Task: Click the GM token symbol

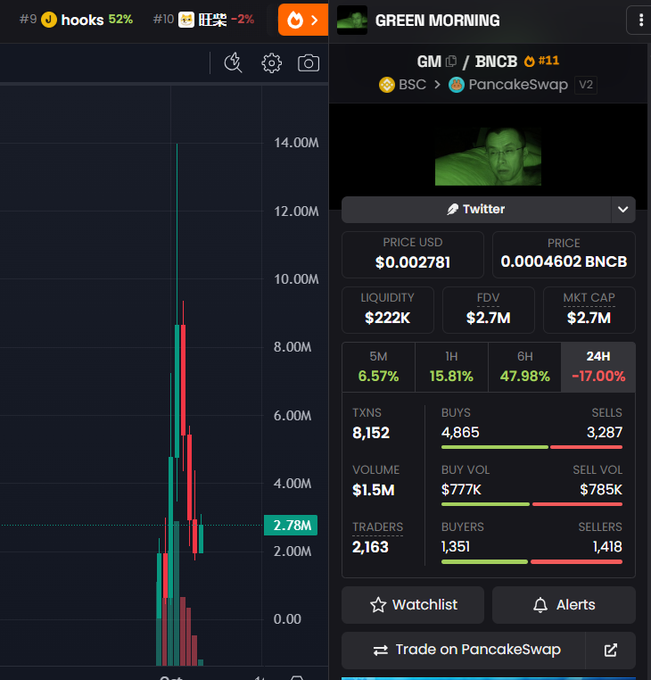Action: tap(429, 61)
